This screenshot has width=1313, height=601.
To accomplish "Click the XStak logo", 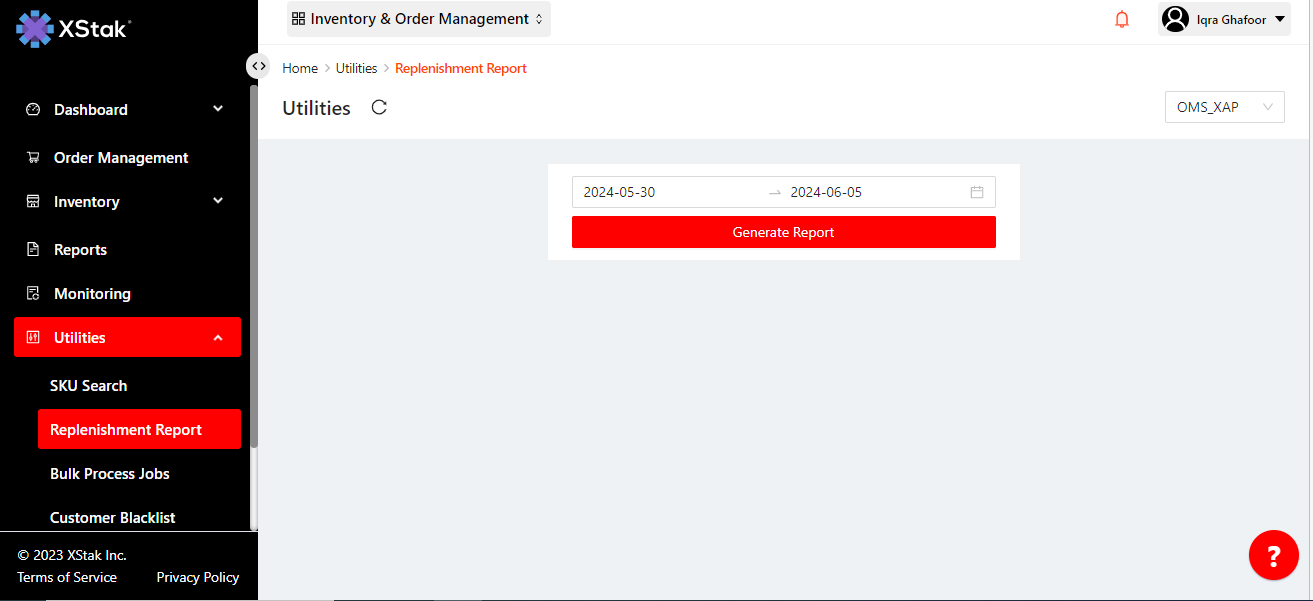I will click(x=74, y=29).
